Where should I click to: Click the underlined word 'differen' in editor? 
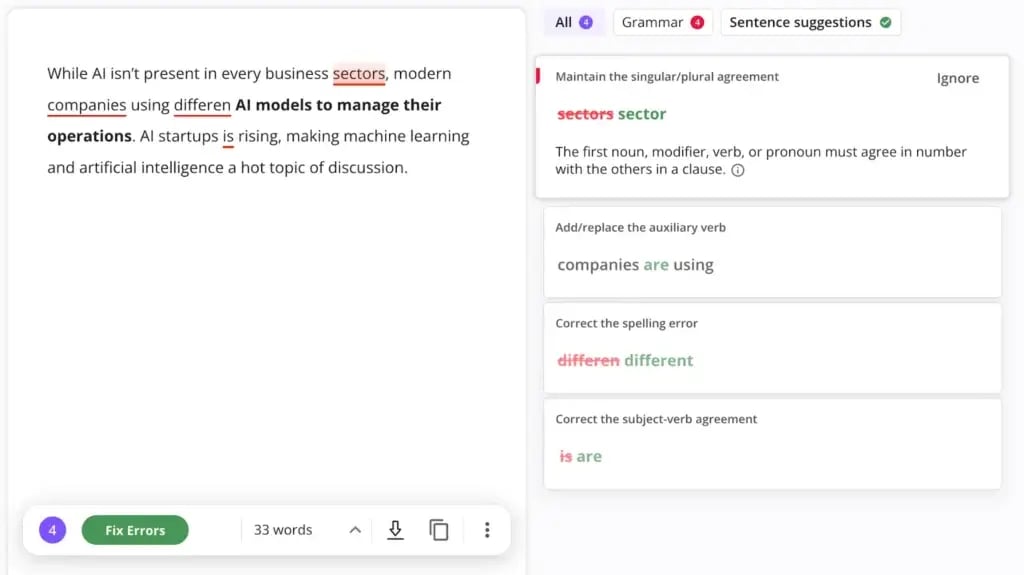point(202,105)
